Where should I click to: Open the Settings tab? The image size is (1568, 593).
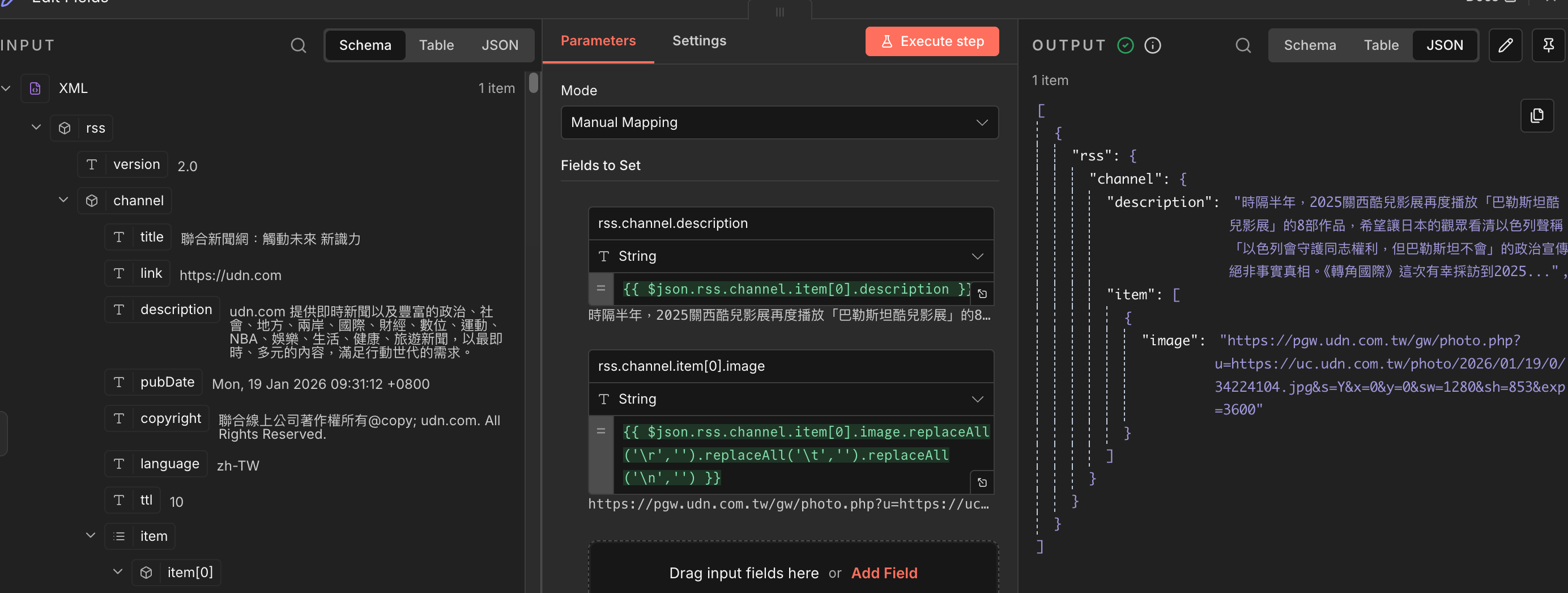[699, 41]
